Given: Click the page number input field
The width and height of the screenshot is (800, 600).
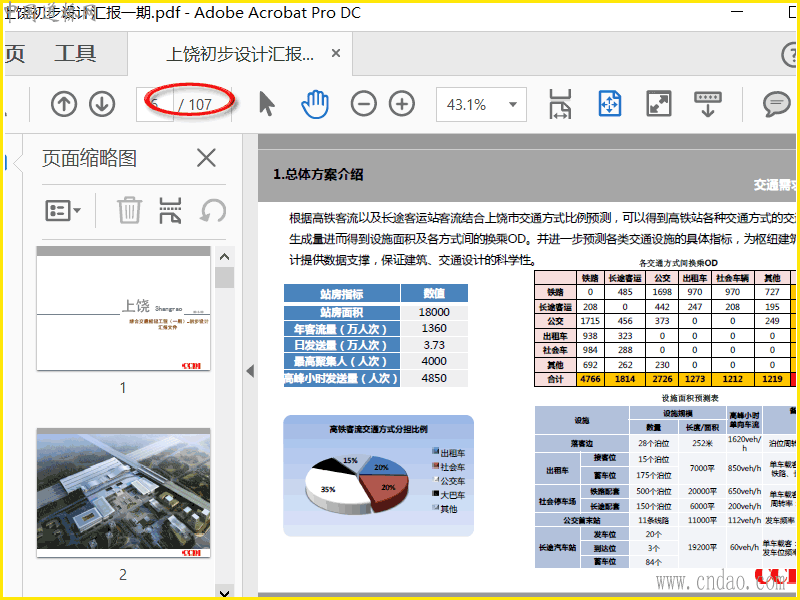Looking at the screenshot, I should click(155, 105).
